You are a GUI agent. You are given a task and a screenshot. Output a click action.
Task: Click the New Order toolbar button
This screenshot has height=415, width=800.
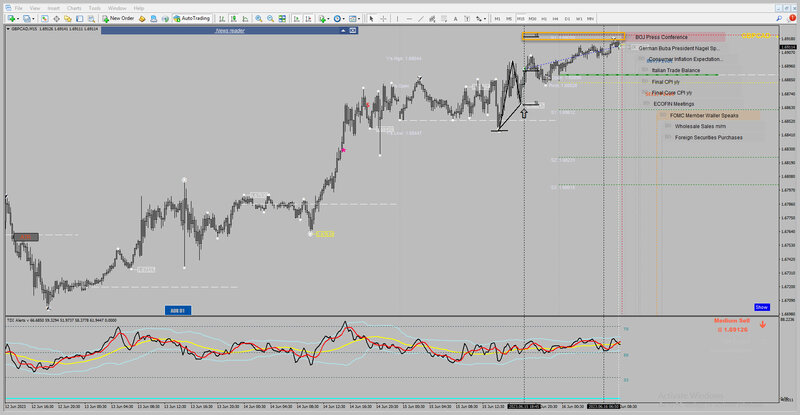pyautogui.click(x=118, y=18)
